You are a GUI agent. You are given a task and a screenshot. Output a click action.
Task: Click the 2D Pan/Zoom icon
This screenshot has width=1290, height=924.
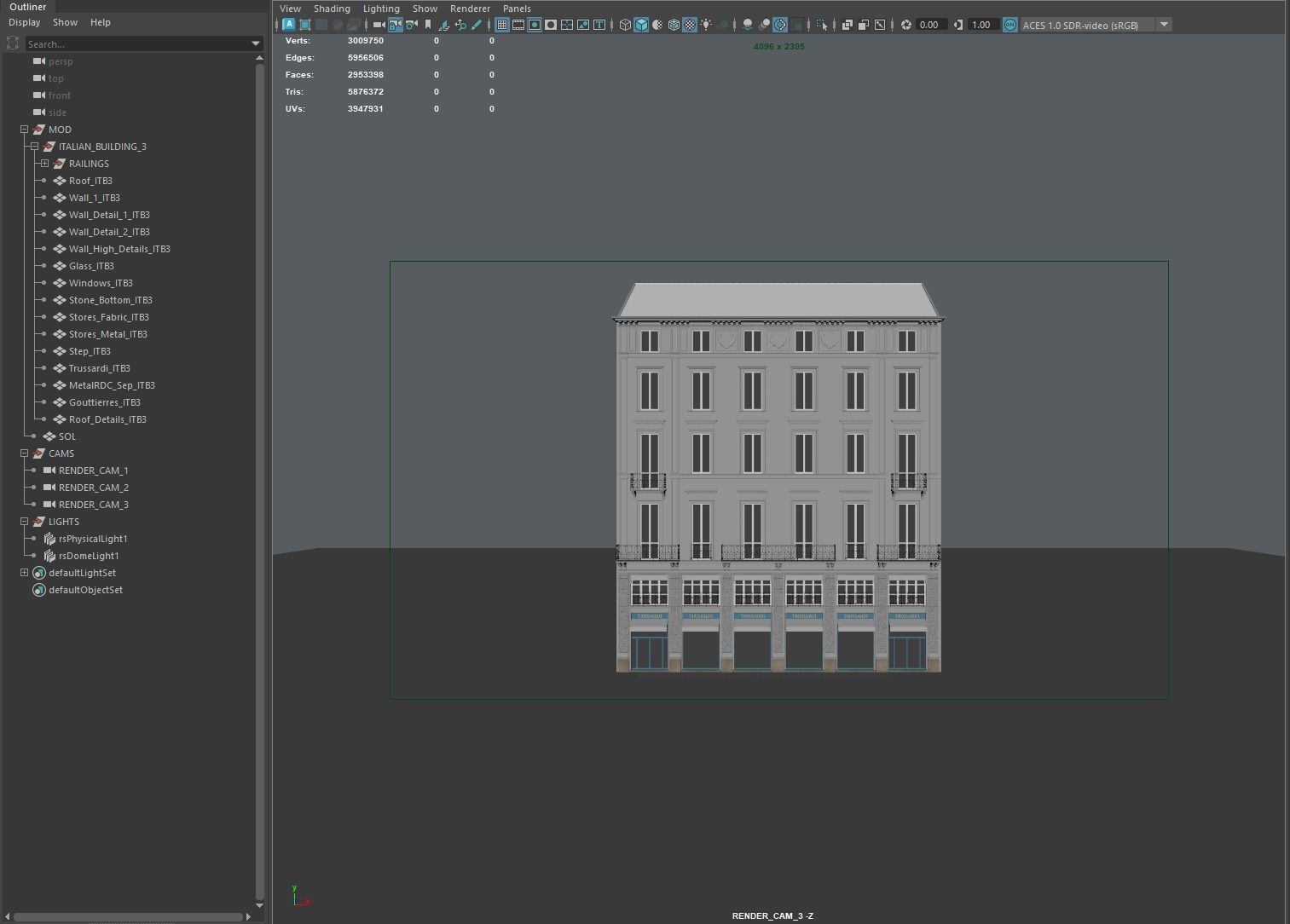coord(460,25)
